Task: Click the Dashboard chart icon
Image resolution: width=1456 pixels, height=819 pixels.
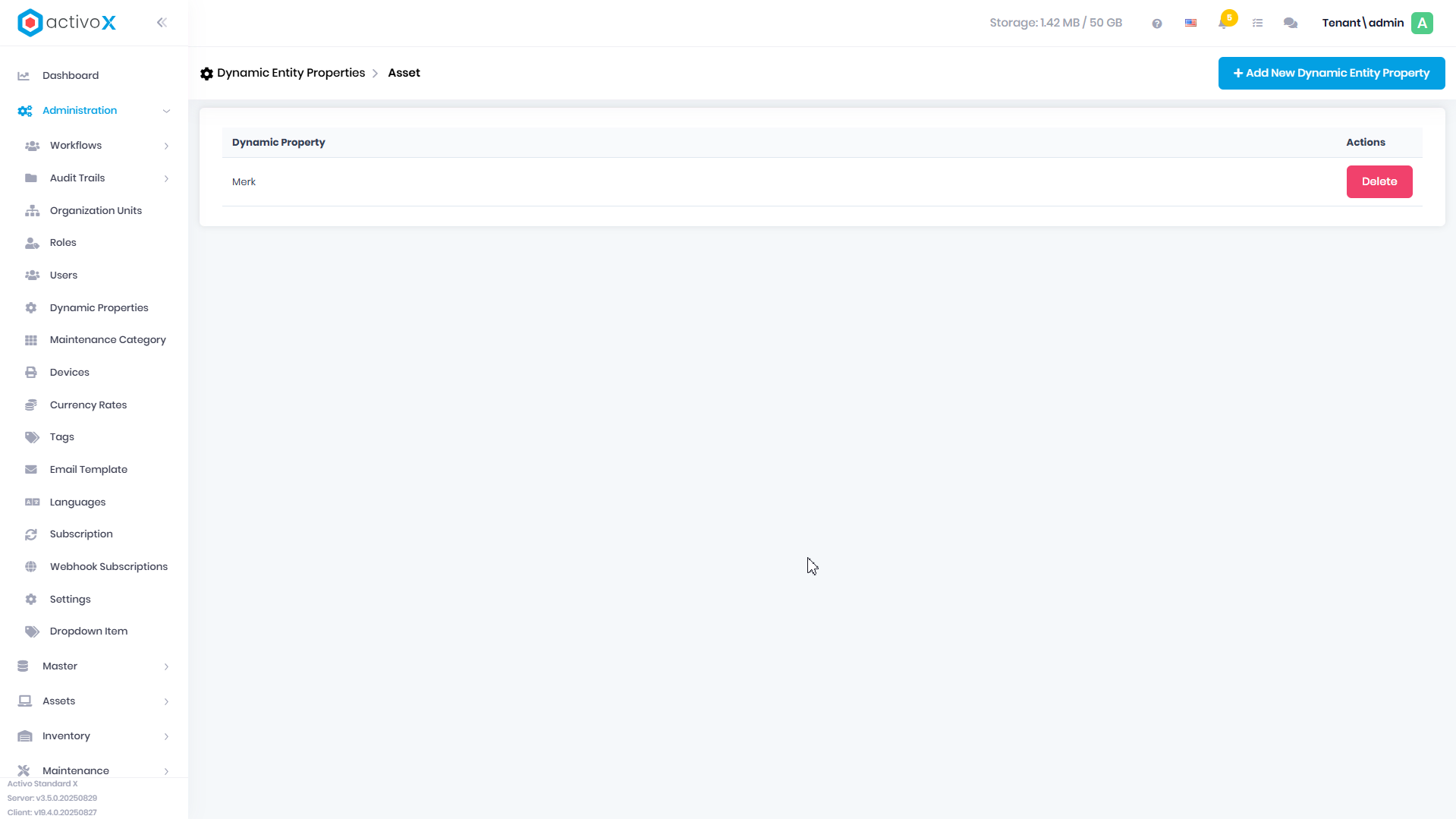Action: pos(24,76)
